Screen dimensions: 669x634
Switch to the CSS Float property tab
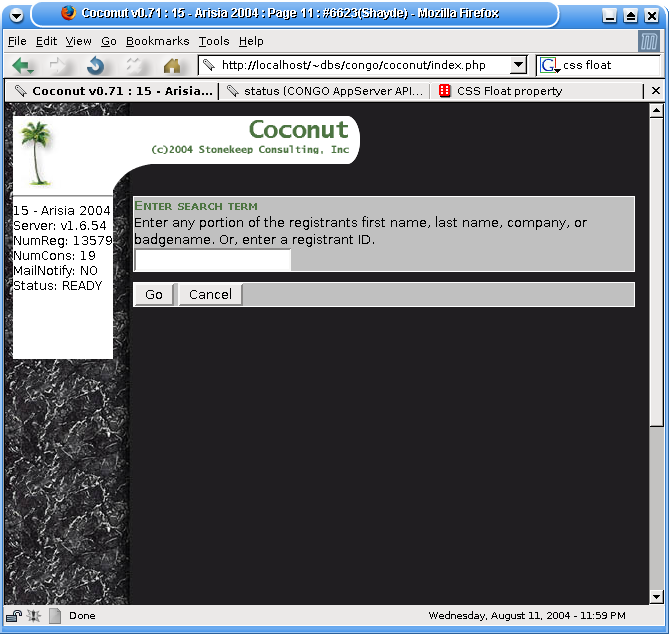tap(537, 91)
